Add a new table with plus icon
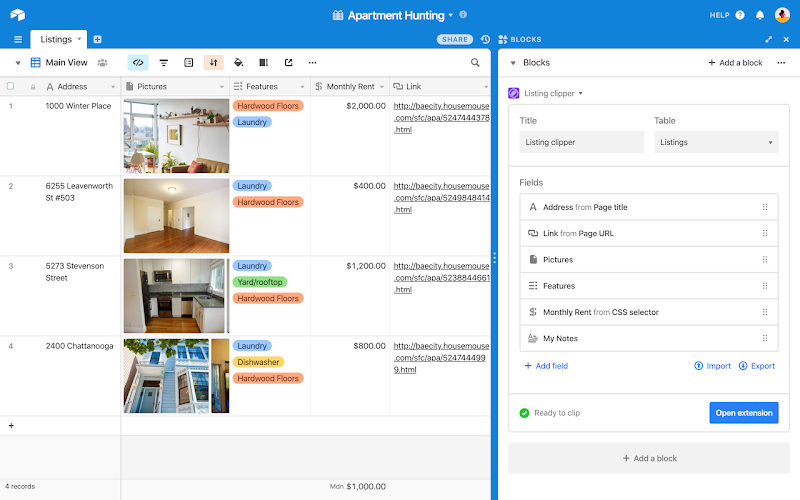 (x=97, y=39)
